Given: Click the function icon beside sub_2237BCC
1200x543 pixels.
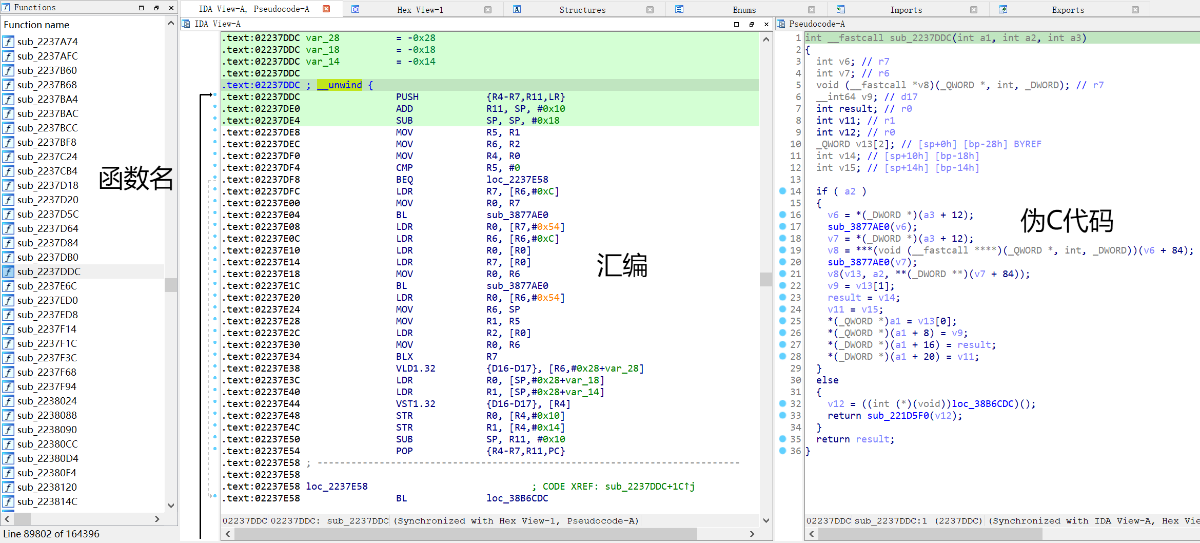Looking at the screenshot, I should click(x=9, y=128).
